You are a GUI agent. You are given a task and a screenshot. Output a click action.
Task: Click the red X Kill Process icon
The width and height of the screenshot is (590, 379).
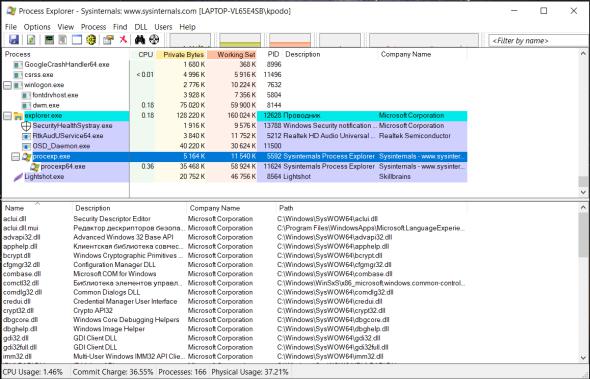[x=123, y=39]
